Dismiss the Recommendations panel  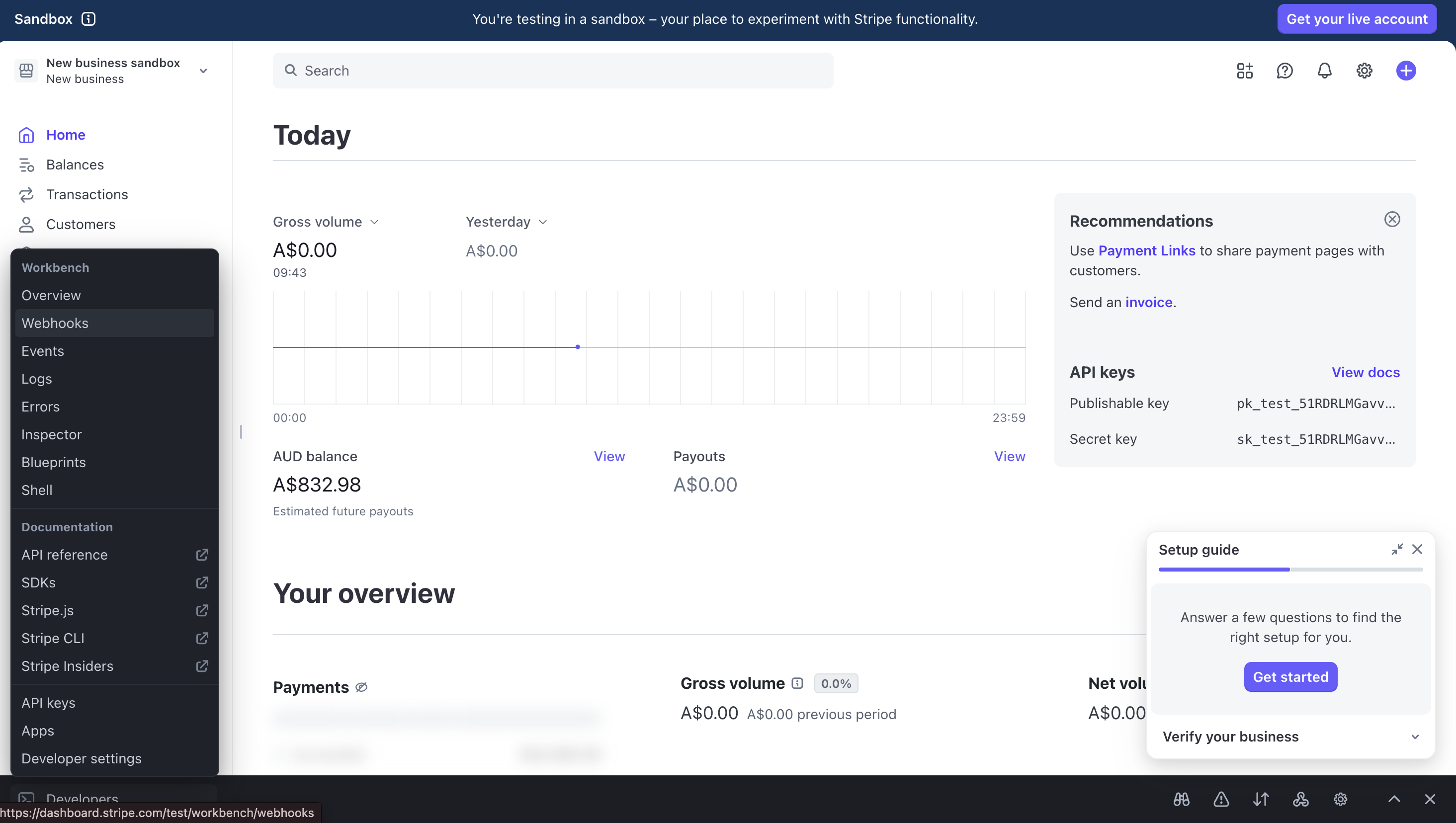(x=1391, y=219)
